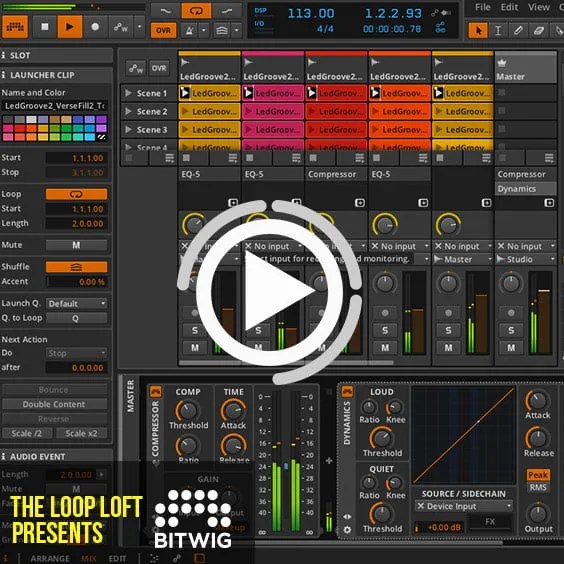The height and width of the screenshot is (564, 564).
Task: Toggle the clip Mute M button
Action: (x=76, y=245)
